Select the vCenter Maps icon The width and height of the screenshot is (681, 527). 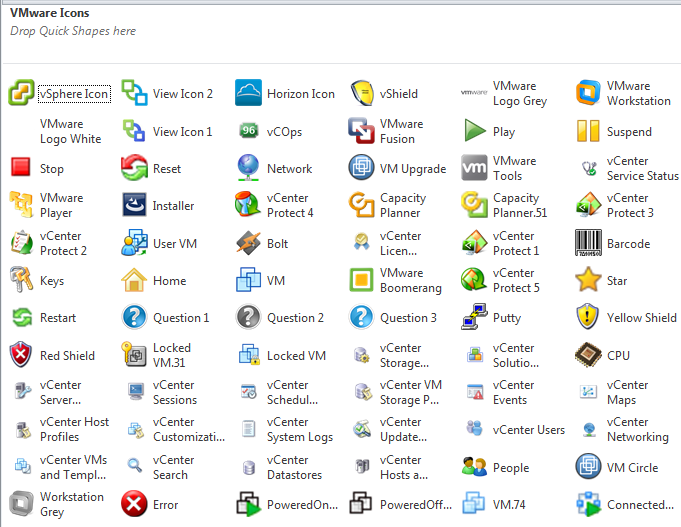(x=588, y=391)
